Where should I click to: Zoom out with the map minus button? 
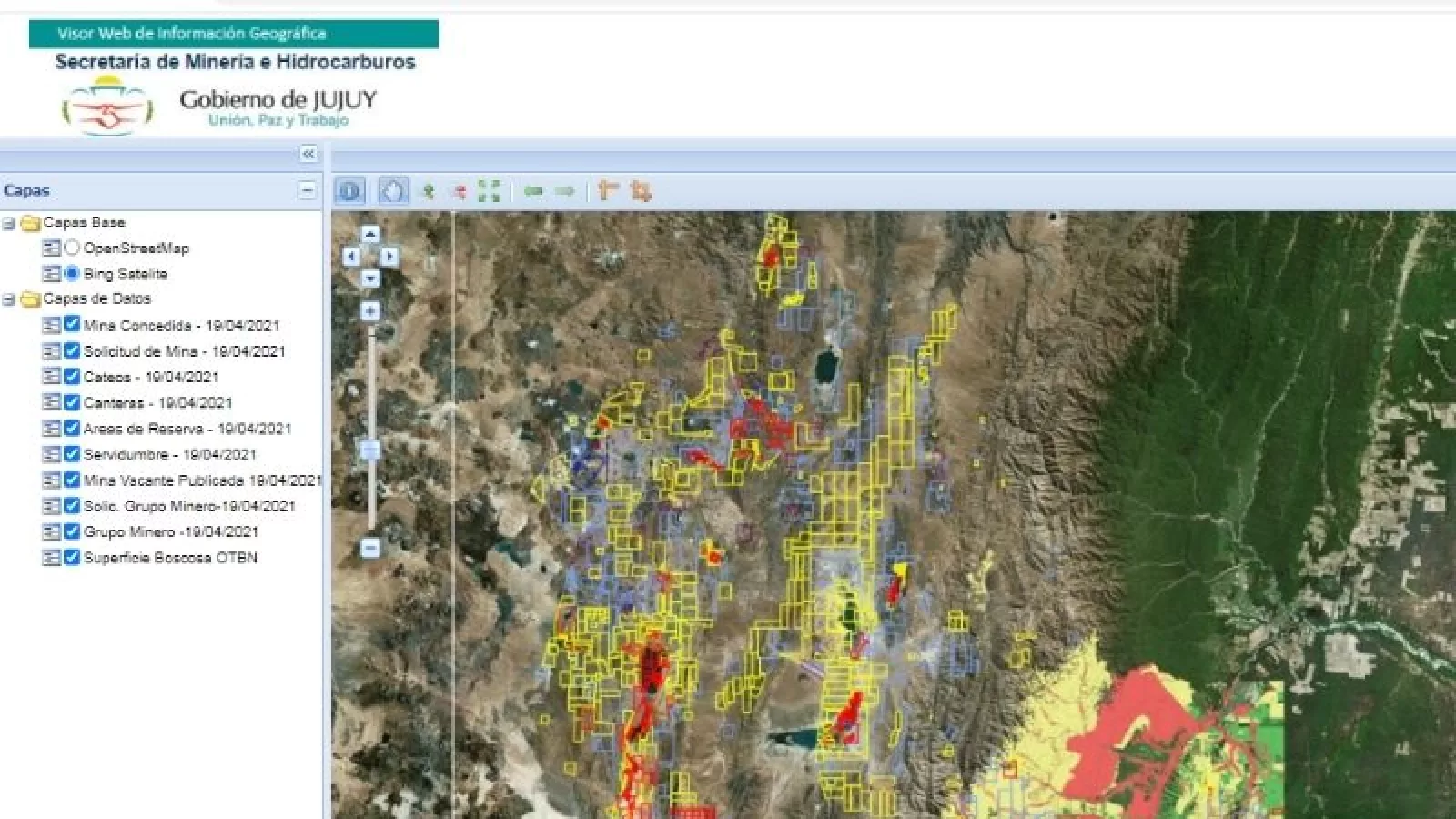coord(370,547)
